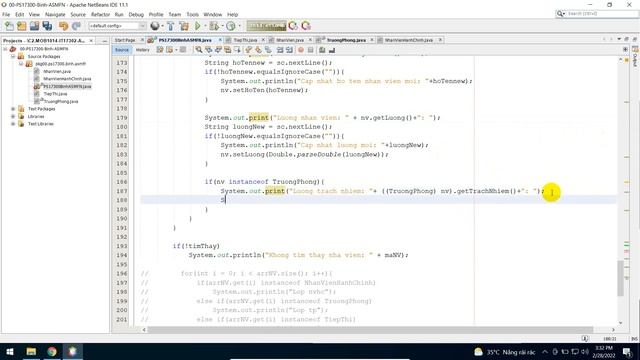Click the Comment icon in editor toolbar
This screenshot has width=640, height=360.
322,50
